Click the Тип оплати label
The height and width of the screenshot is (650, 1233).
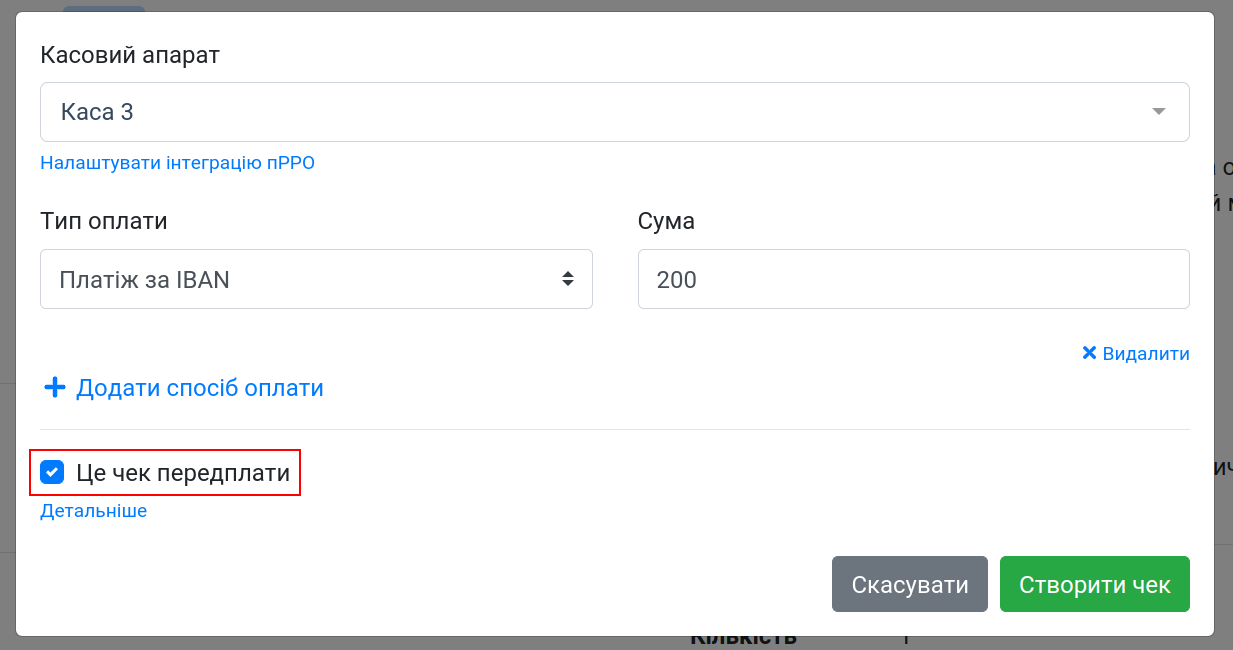point(104,221)
